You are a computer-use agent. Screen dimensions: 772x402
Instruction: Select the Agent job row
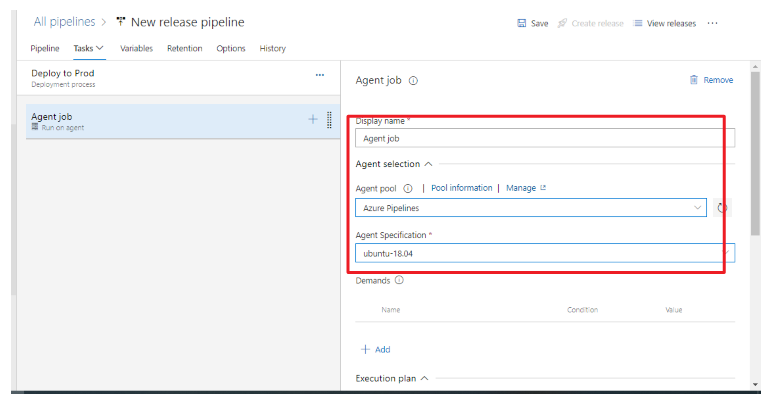point(183,121)
